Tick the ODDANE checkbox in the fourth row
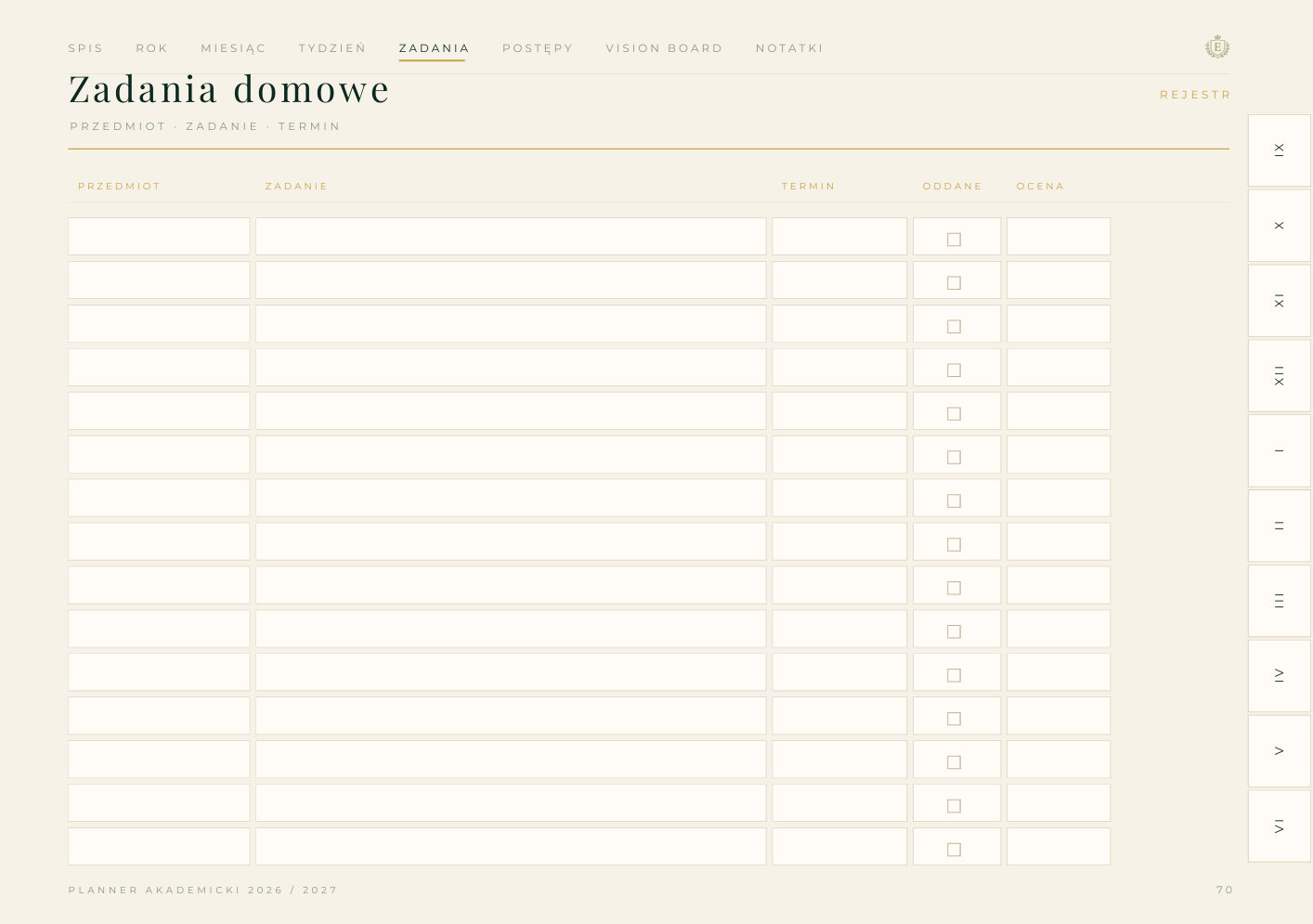Image resolution: width=1313 pixels, height=924 pixels. point(954,371)
